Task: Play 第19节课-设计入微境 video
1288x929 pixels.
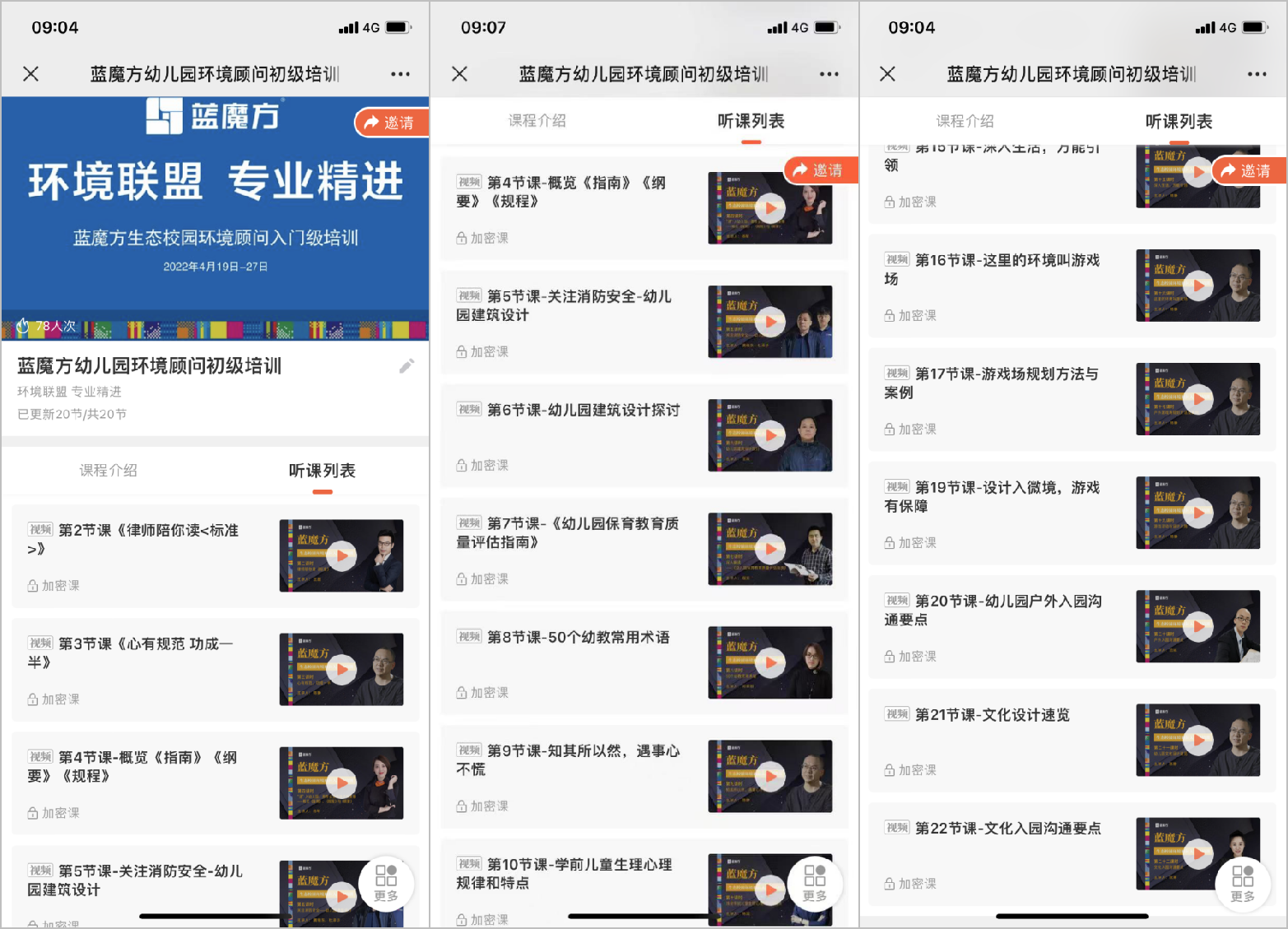Action: (x=1198, y=513)
